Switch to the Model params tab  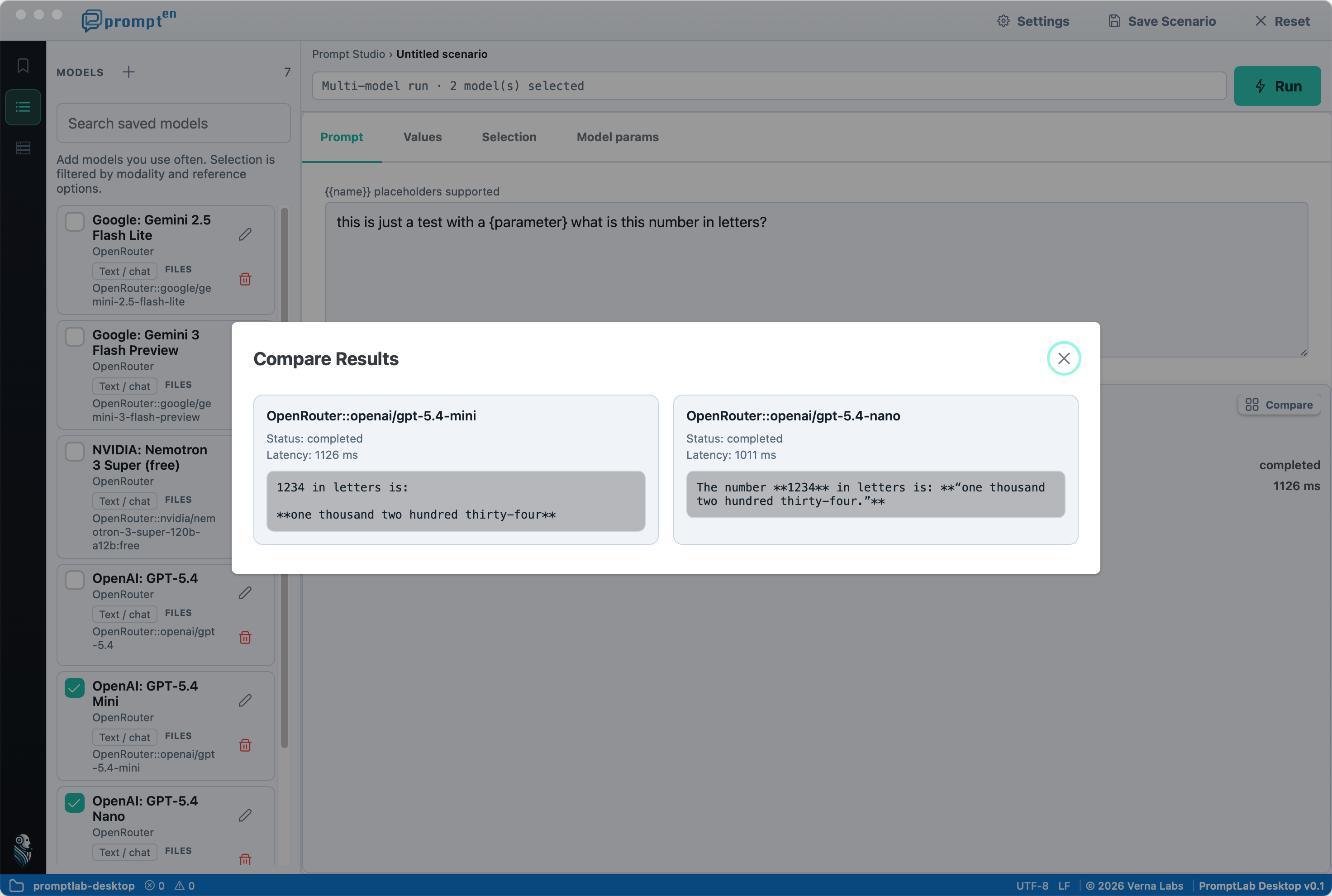click(618, 137)
